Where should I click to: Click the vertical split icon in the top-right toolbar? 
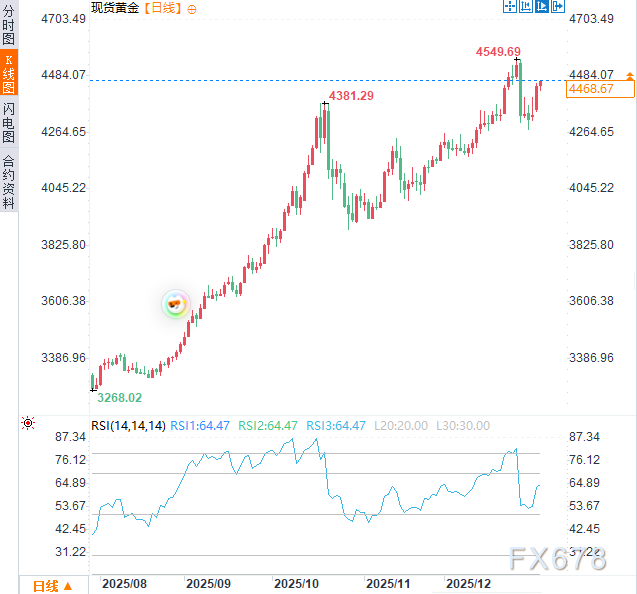point(525,6)
